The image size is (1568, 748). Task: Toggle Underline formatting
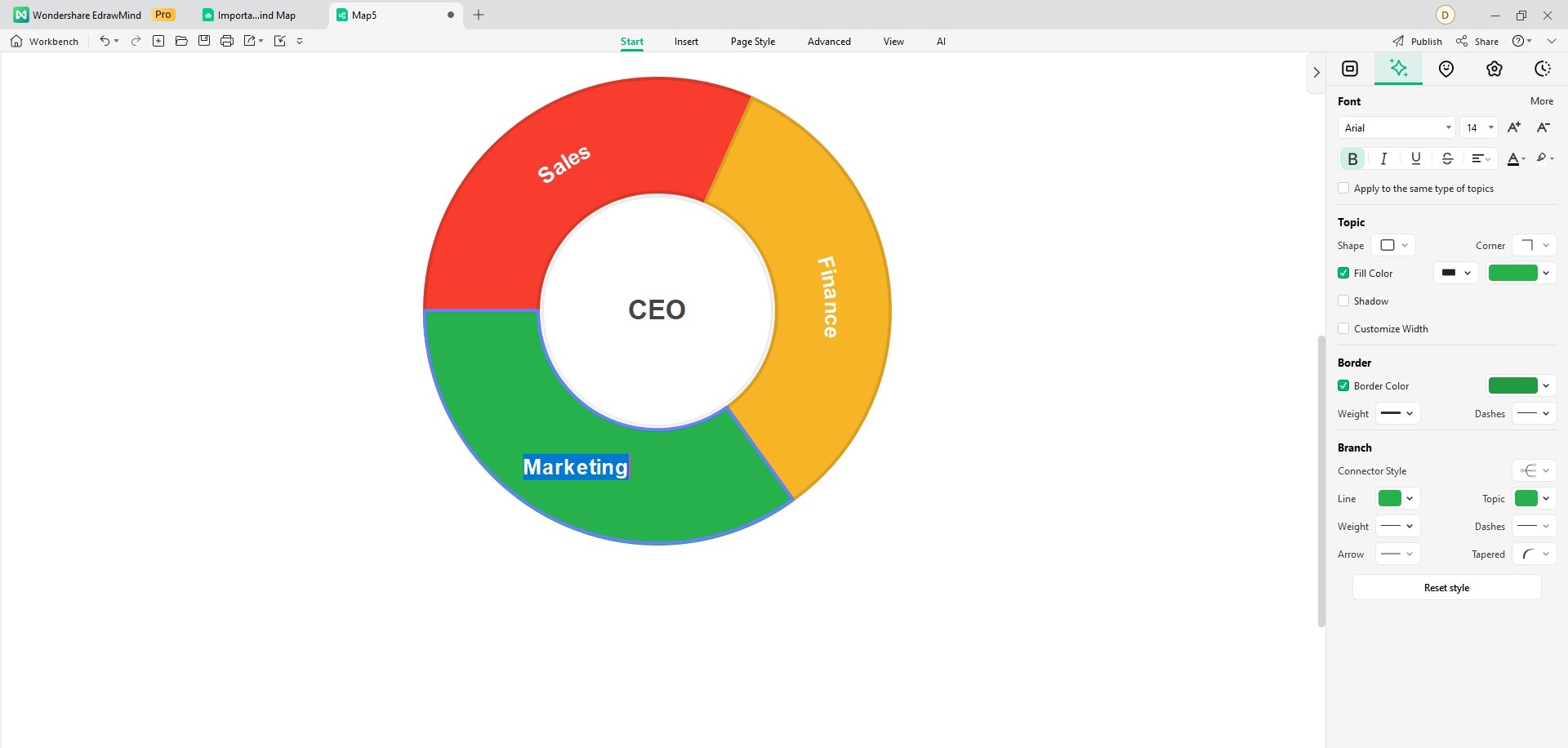click(x=1416, y=158)
